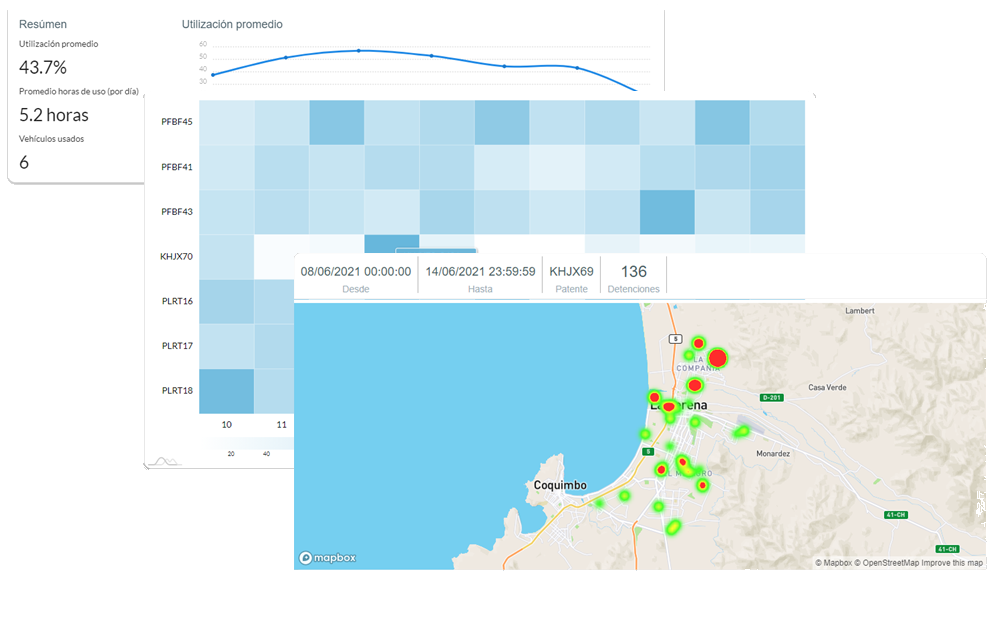Click the Hasta date field 14/06/2021
Screen dimensions: 1006x635
click(x=480, y=272)
